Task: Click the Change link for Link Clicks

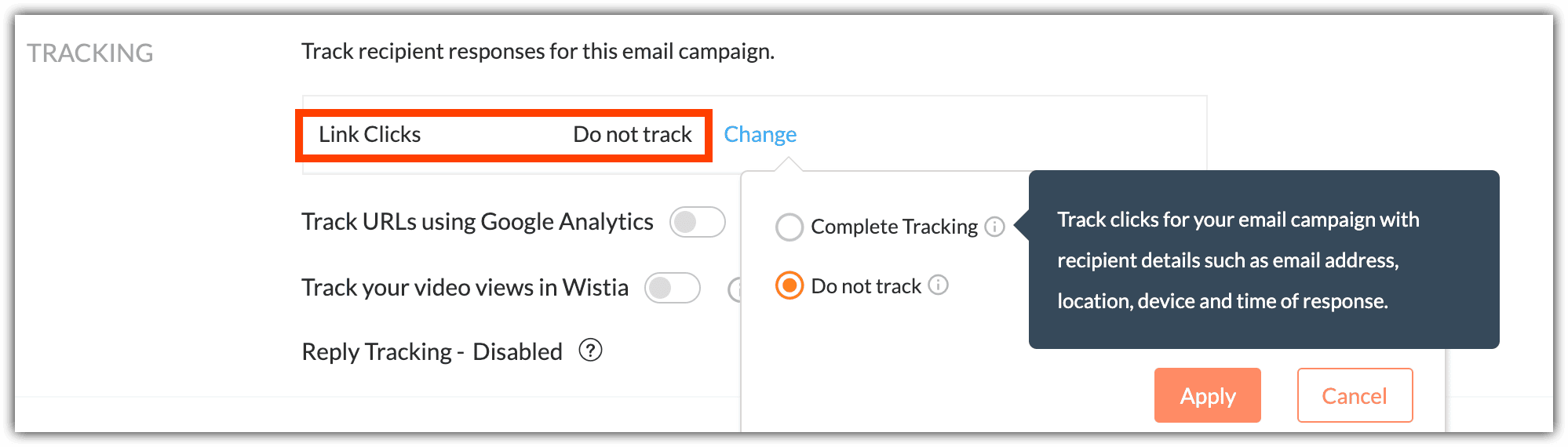Action: (760, 135)
